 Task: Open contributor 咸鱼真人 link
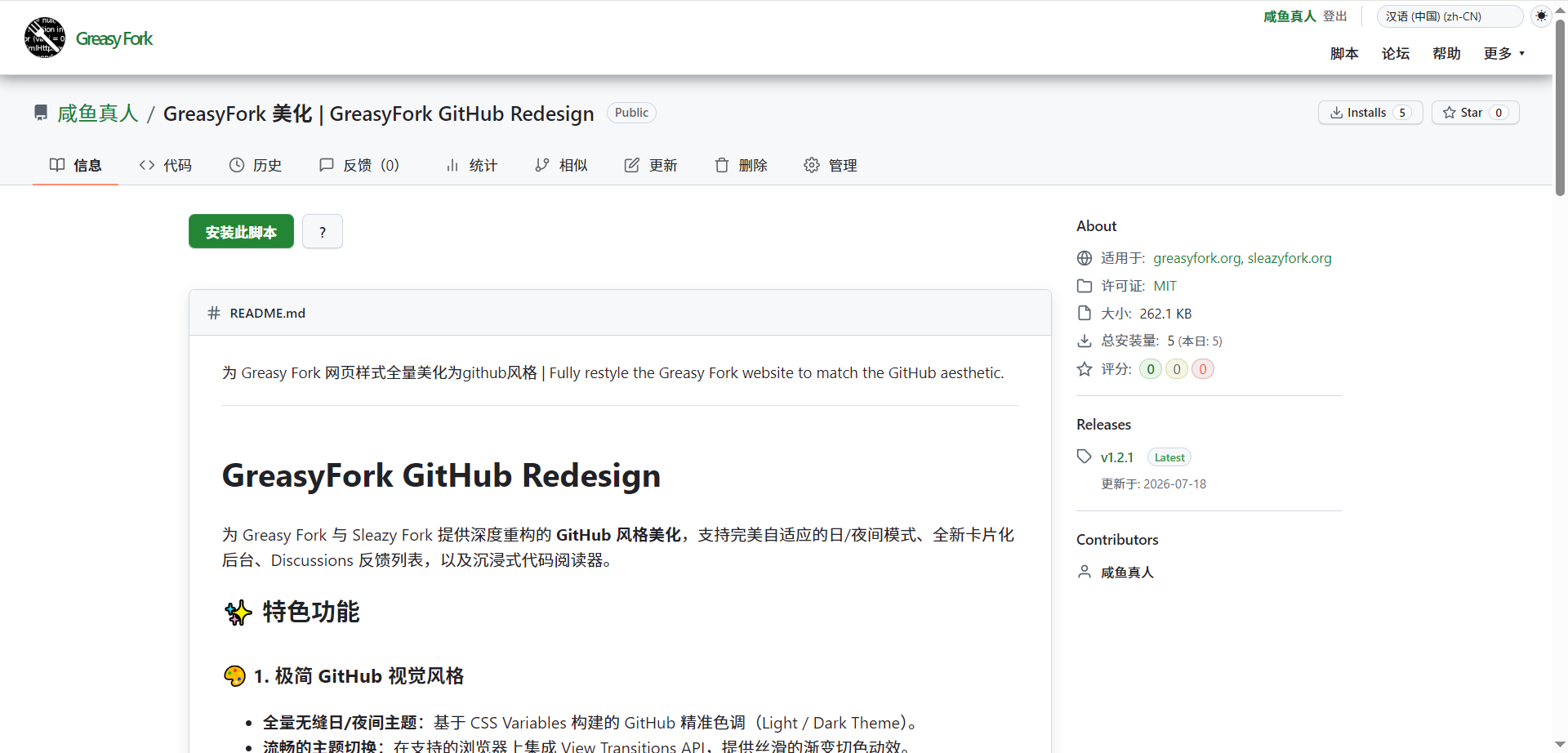[1127, 573]
